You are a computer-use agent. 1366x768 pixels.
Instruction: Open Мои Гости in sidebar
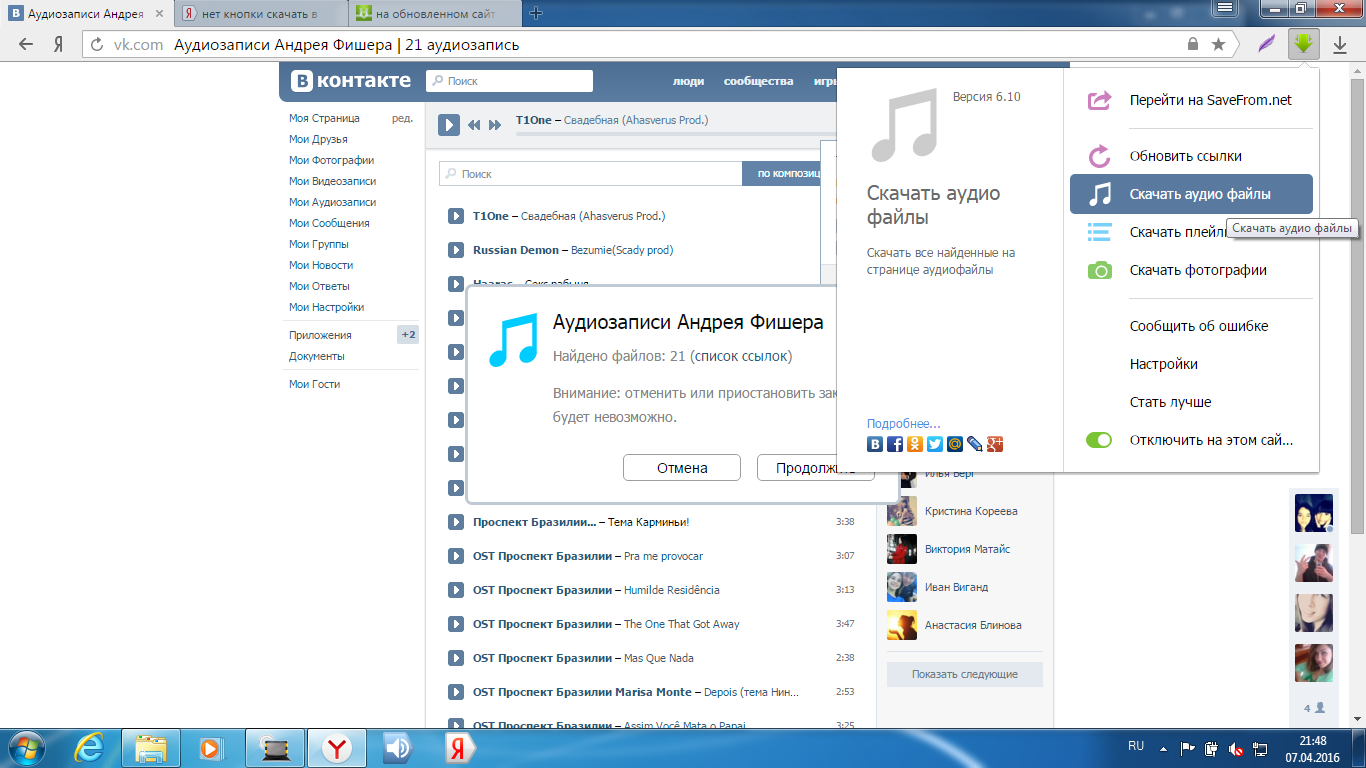(314, 384)
